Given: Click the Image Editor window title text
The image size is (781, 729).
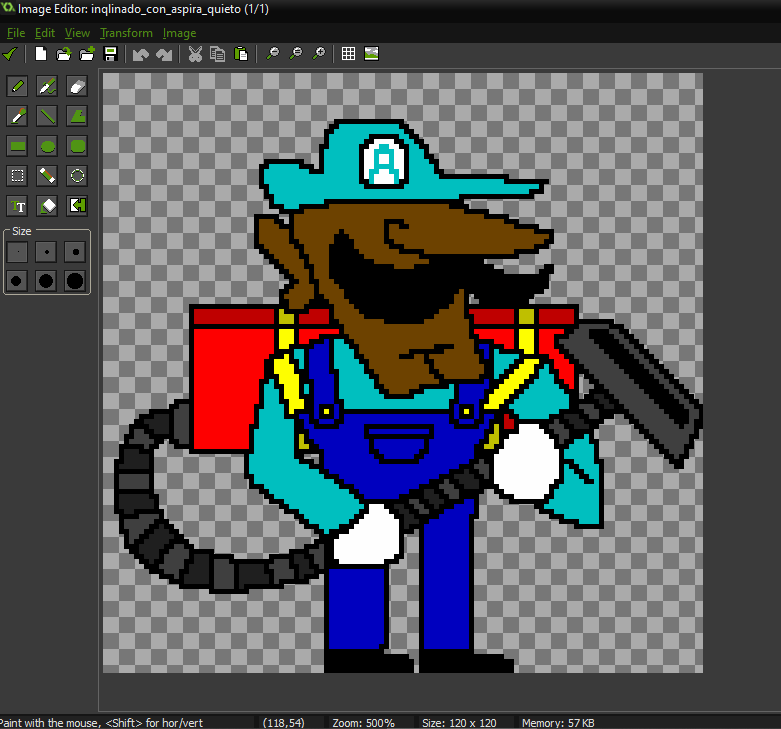Looking at the screenshot, I should click(x=143, y=9).
